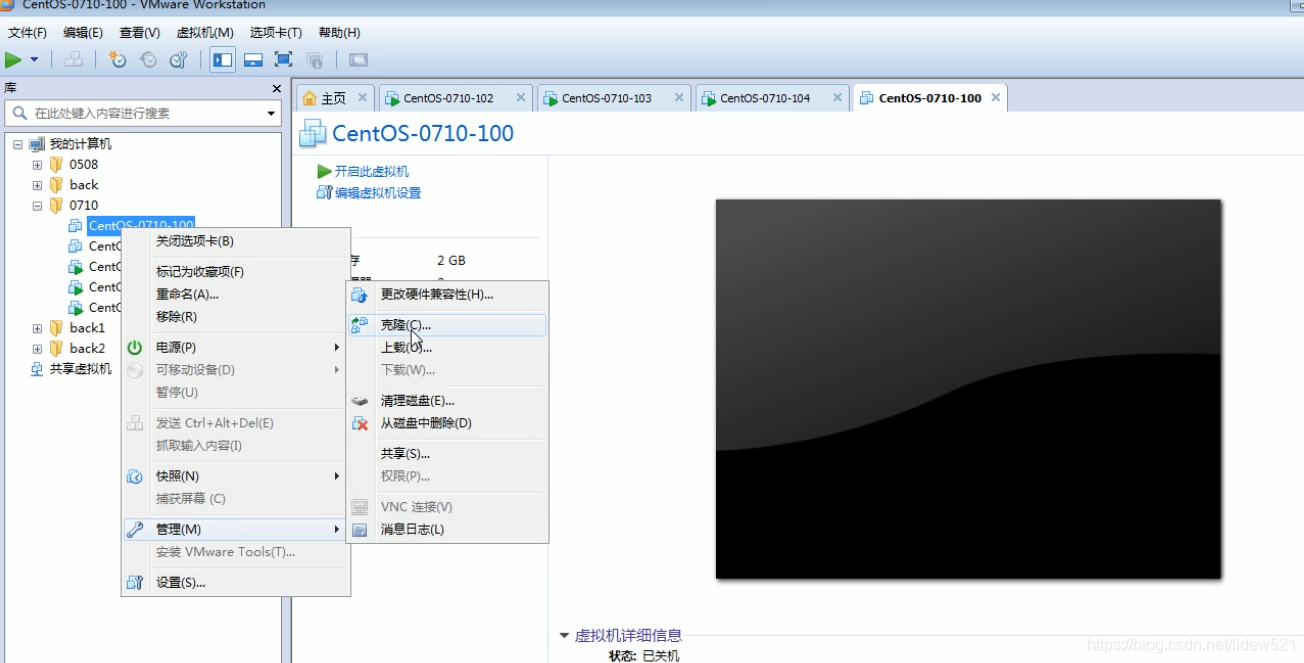This screenshot has height=663, width=1304.
Task: Click the black virtual machine screen preview
Action: coord(968,389)
